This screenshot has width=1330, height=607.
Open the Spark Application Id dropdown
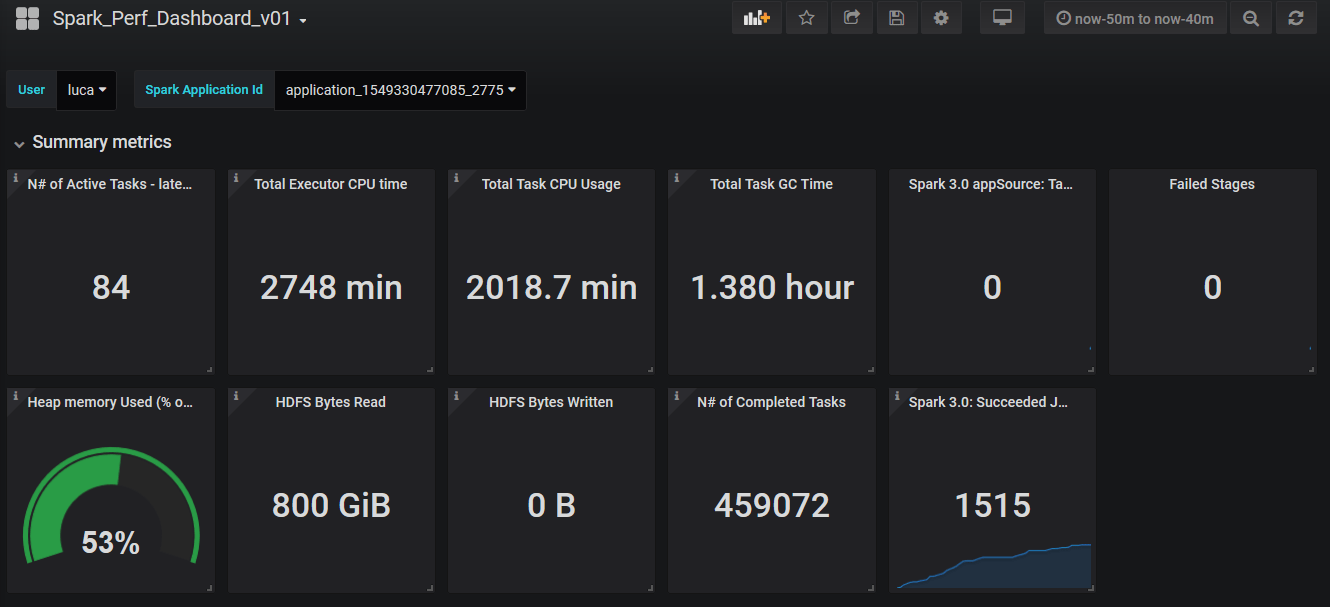pyautogui.click(x=399, y=89)
